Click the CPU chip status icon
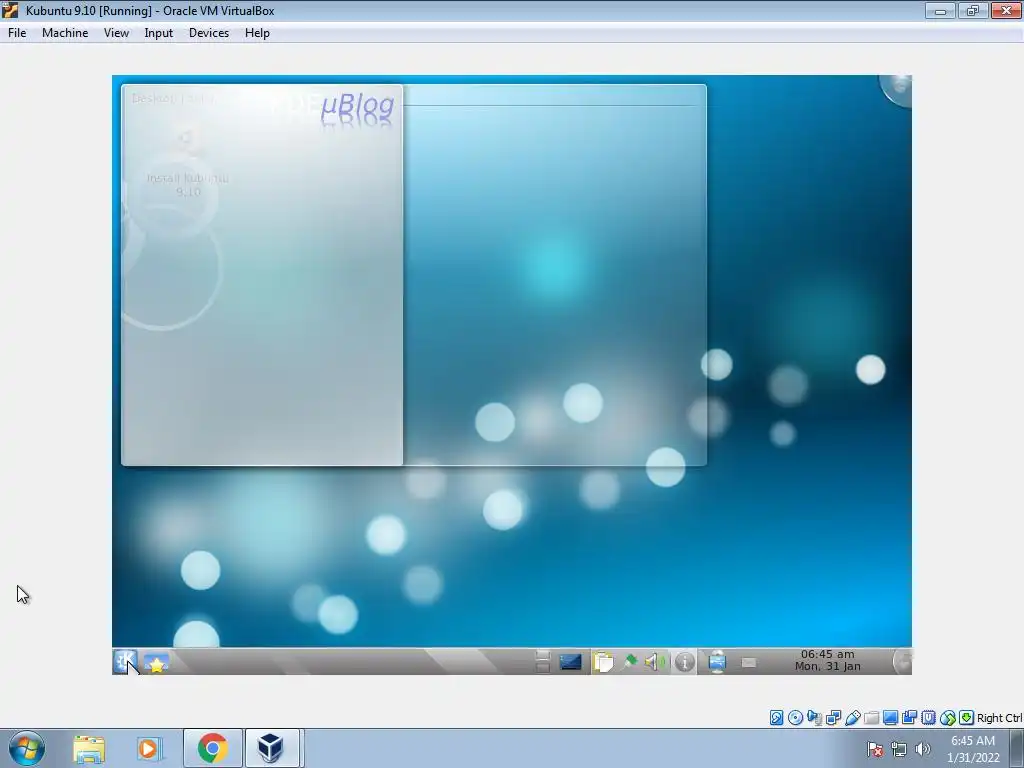The image size is (1024, 768). click(928, 718)
